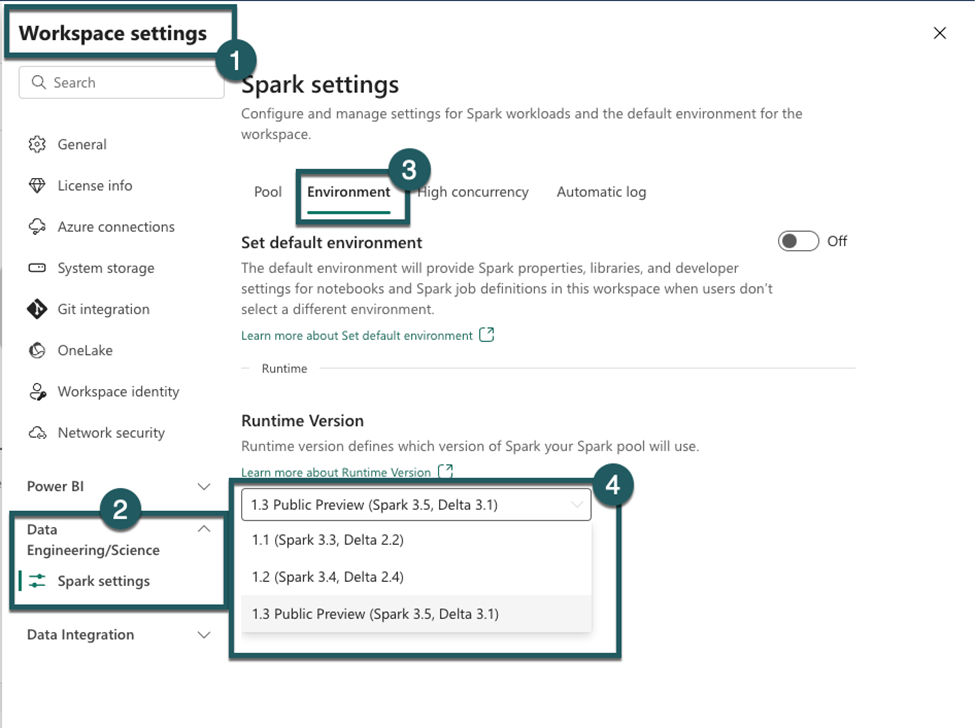Open License info page

coord(95,185)
